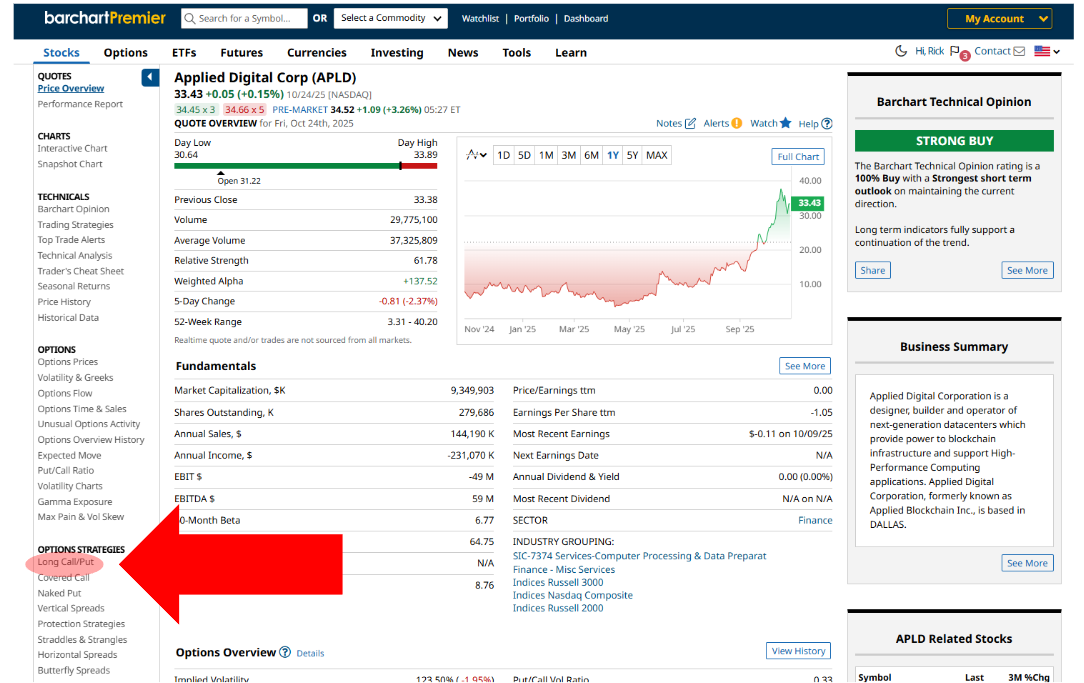Go to the Currencies menu tab
The height and width of the screenshot is (683, 1084).
(316, 53)
